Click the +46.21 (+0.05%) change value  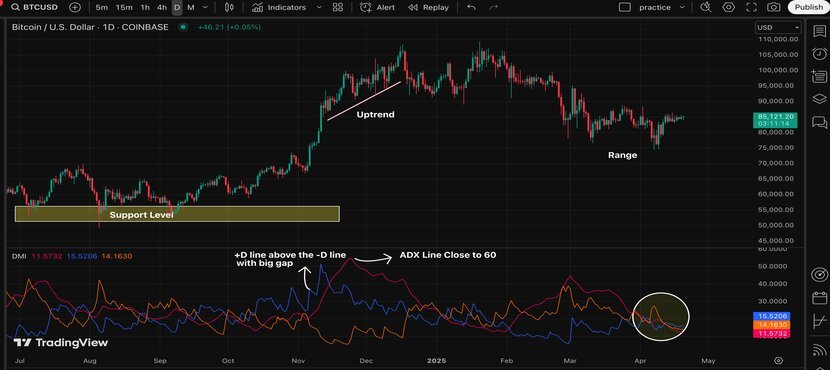pos(229,26)
